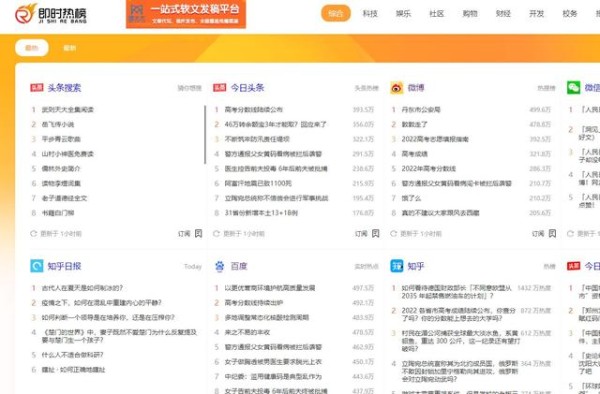Screen dimensions: 600x394
Task: Click 订阅 in the 头条搜索 card
Action: click(x=184, y=233)
